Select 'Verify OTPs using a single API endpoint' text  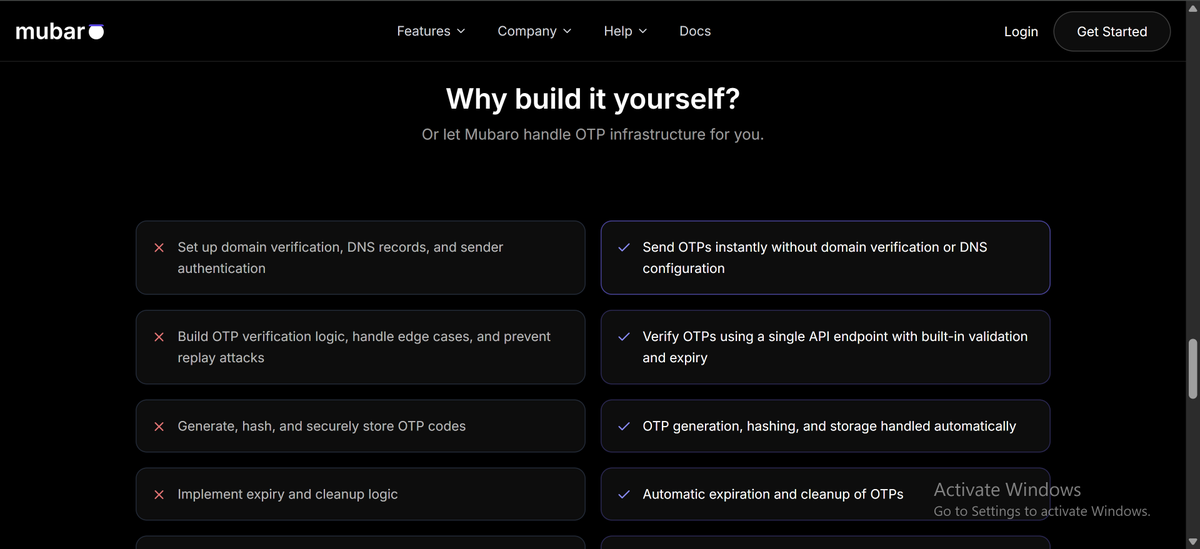[x=835, y=347]
